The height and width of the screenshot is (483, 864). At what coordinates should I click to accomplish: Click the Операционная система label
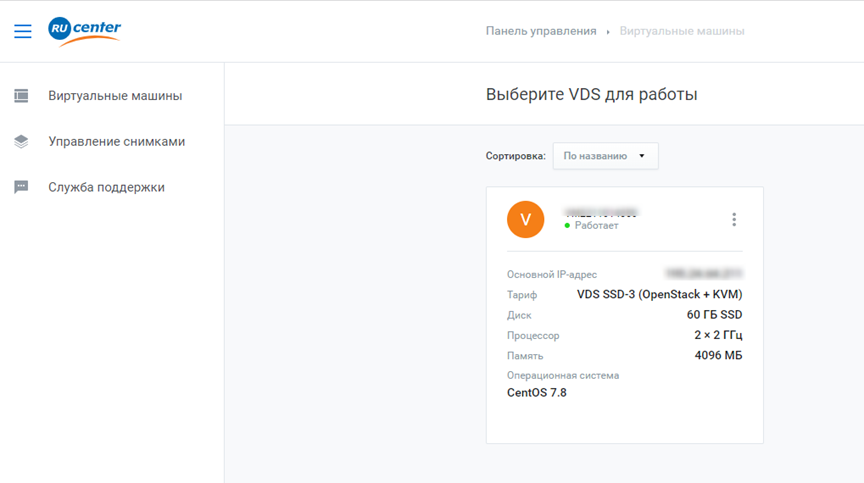563,375
